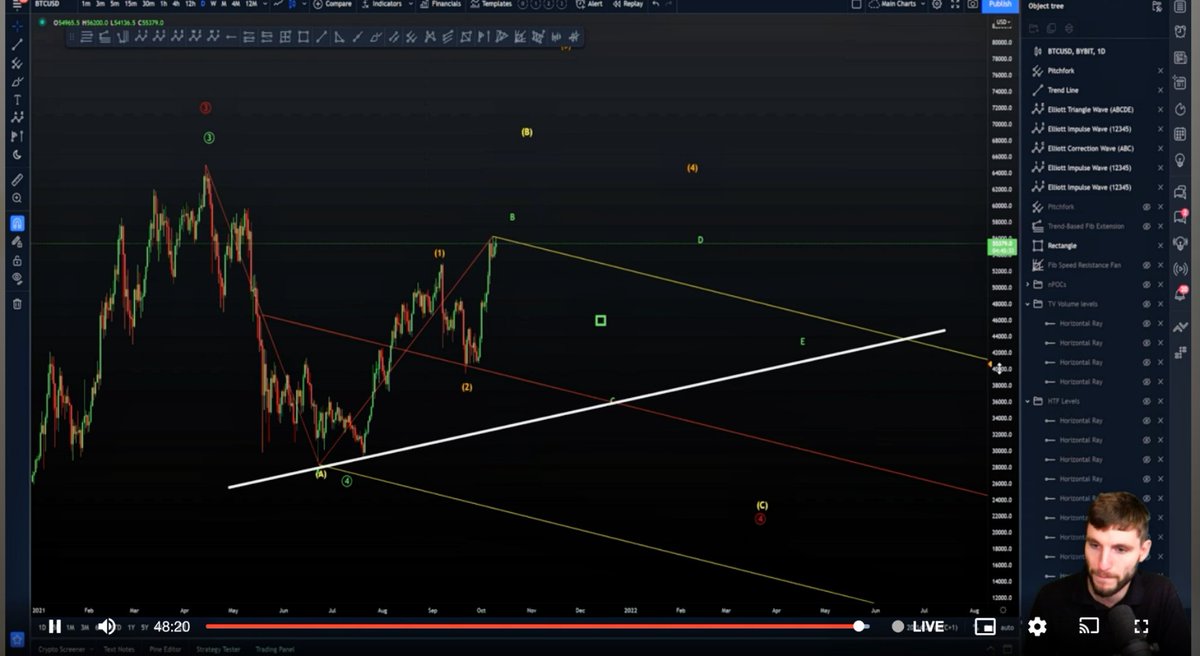
Task: Toggle the magnet mode tool
Action: (17, 223)
